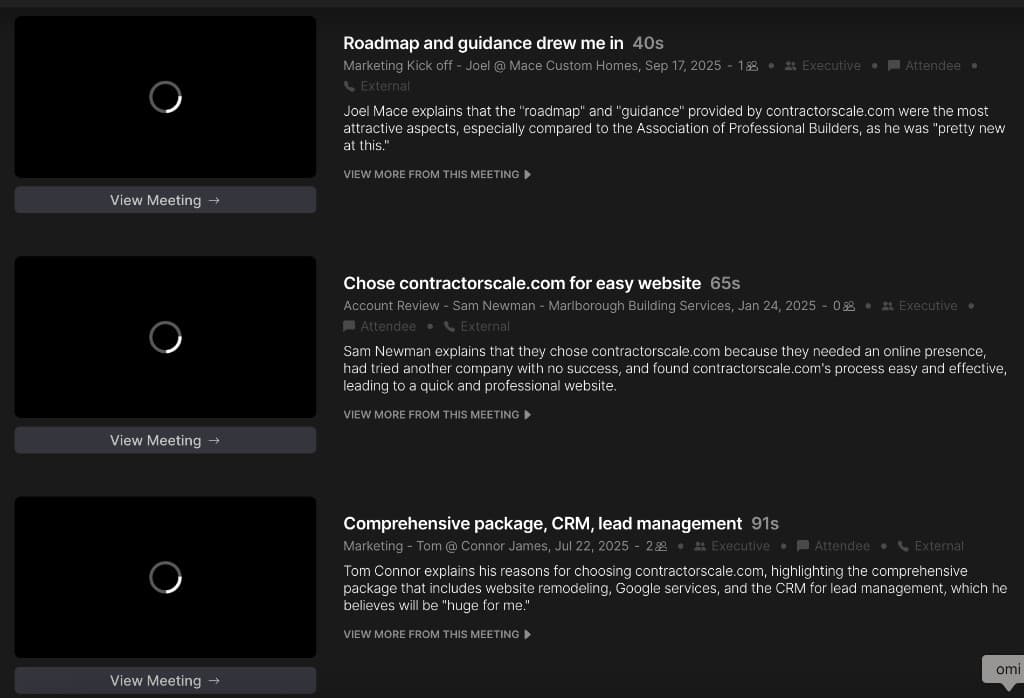Click Executive people icon in Joel Mace row
This screenshot has width=1024, height=698.
click(790, 66)
